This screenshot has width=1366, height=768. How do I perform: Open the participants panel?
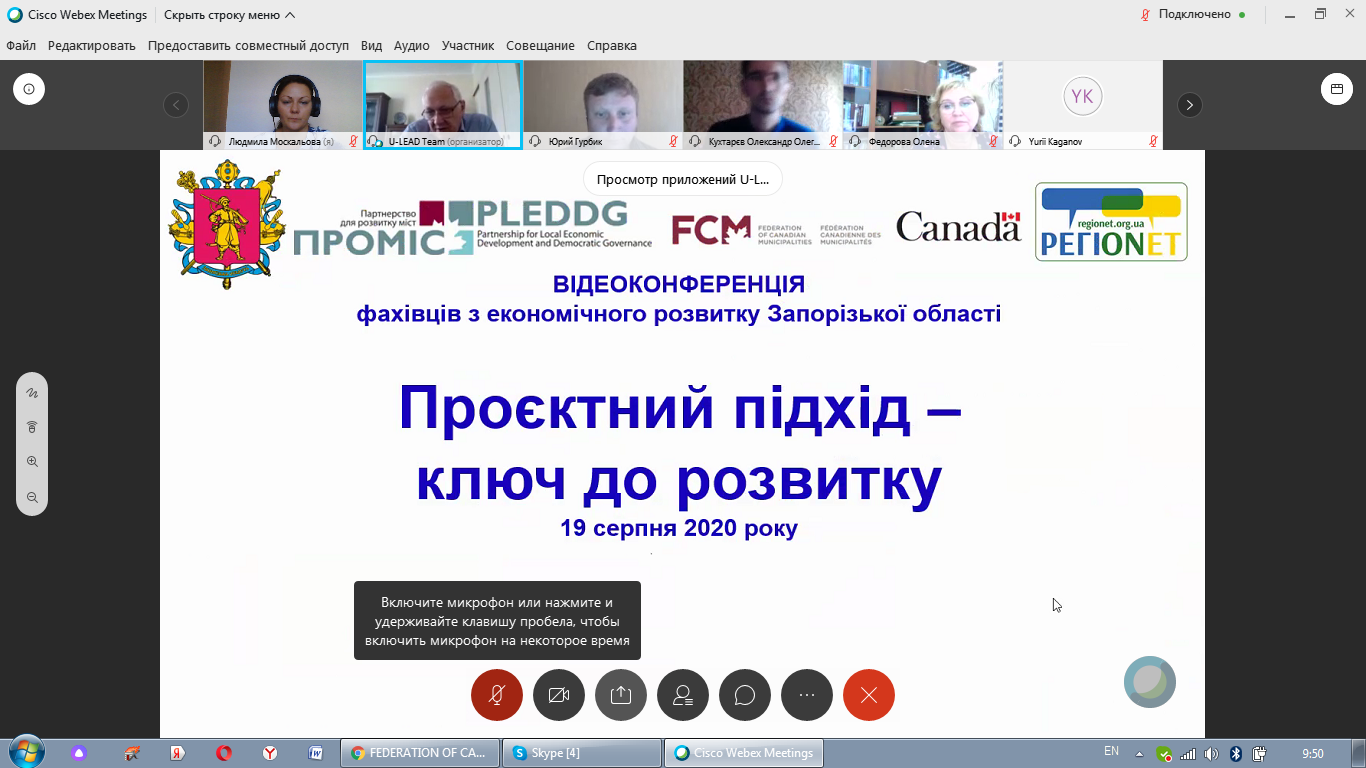point(683,695)
